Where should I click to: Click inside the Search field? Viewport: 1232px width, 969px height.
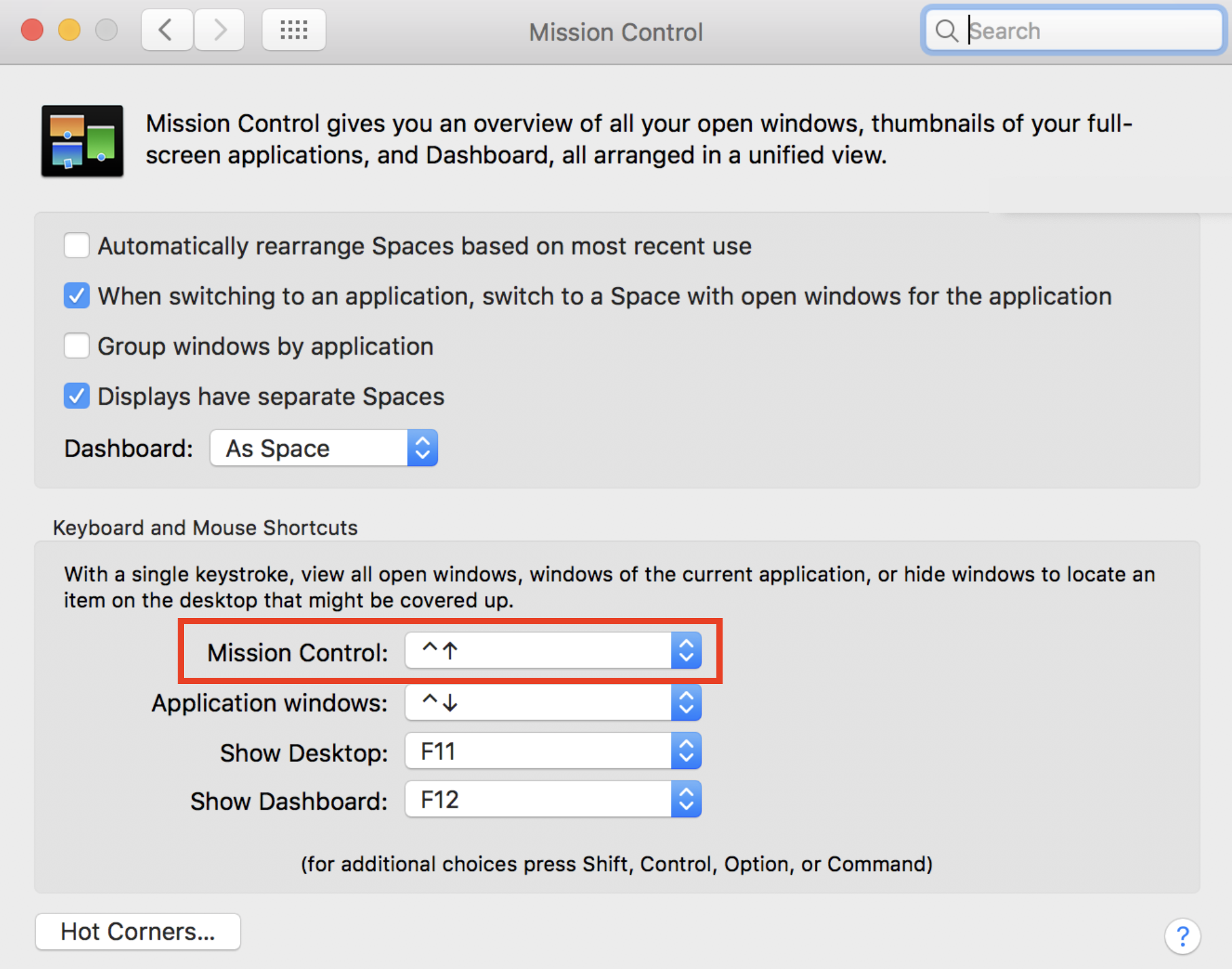coord(1091,31)
